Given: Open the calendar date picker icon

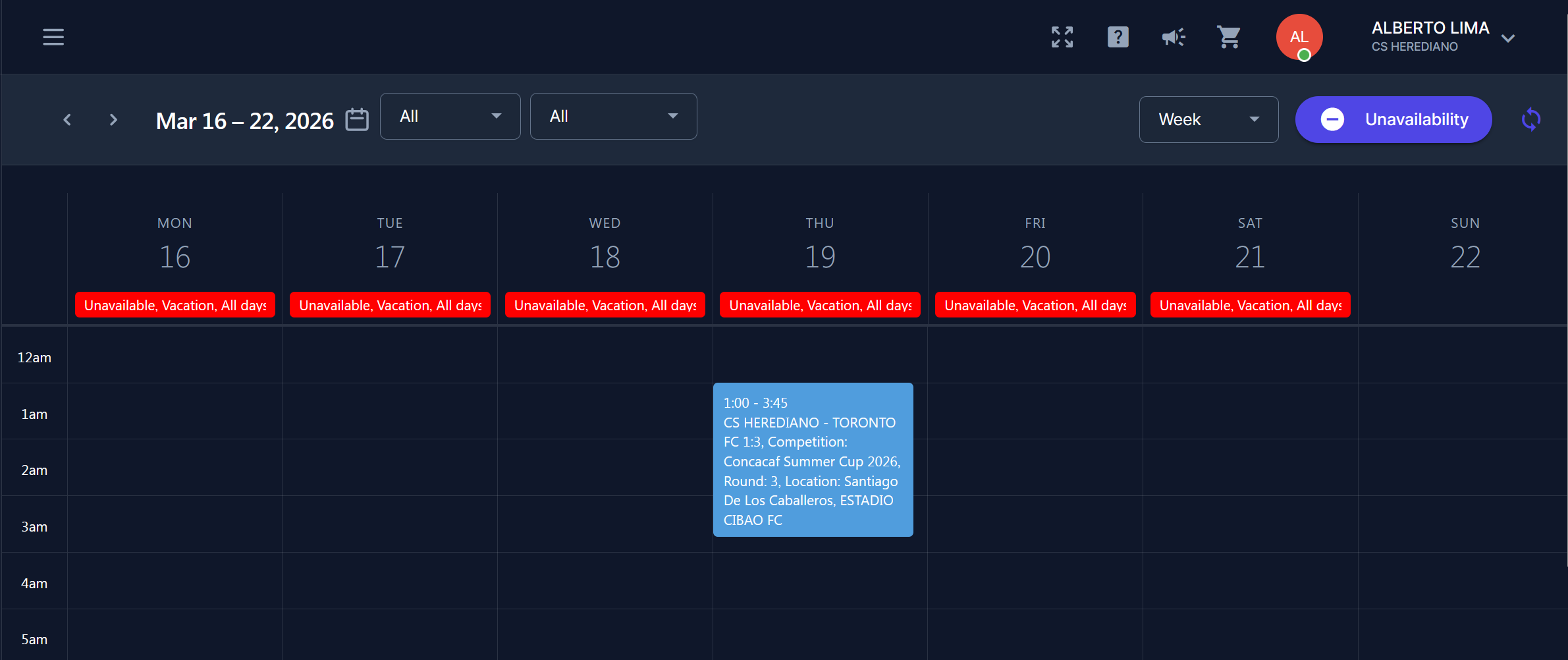Looking at the screenshot, I should click(x=357, y=120).
